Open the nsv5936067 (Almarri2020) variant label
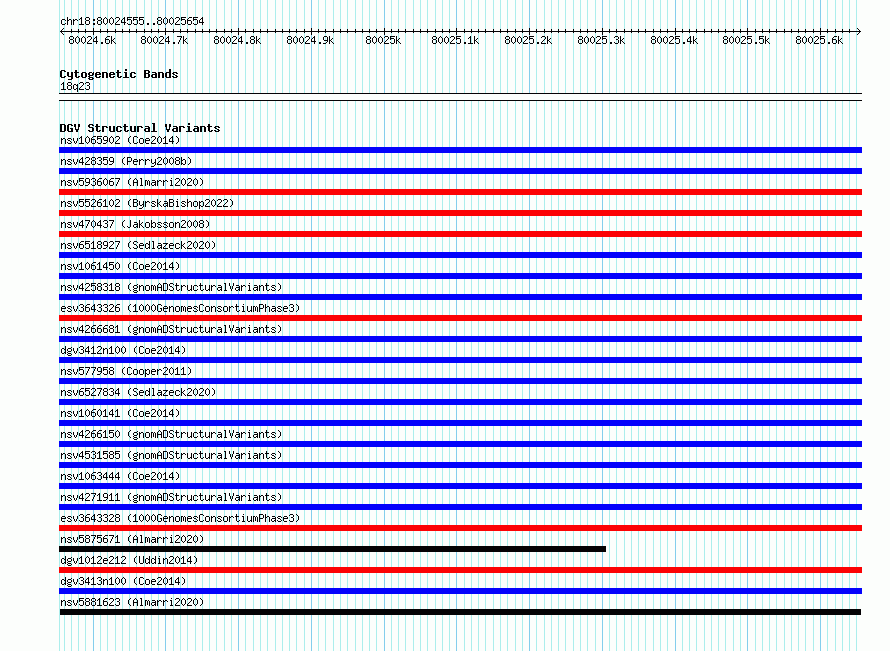The width and height of the screenshot is (890, 651). pos(132,182)
